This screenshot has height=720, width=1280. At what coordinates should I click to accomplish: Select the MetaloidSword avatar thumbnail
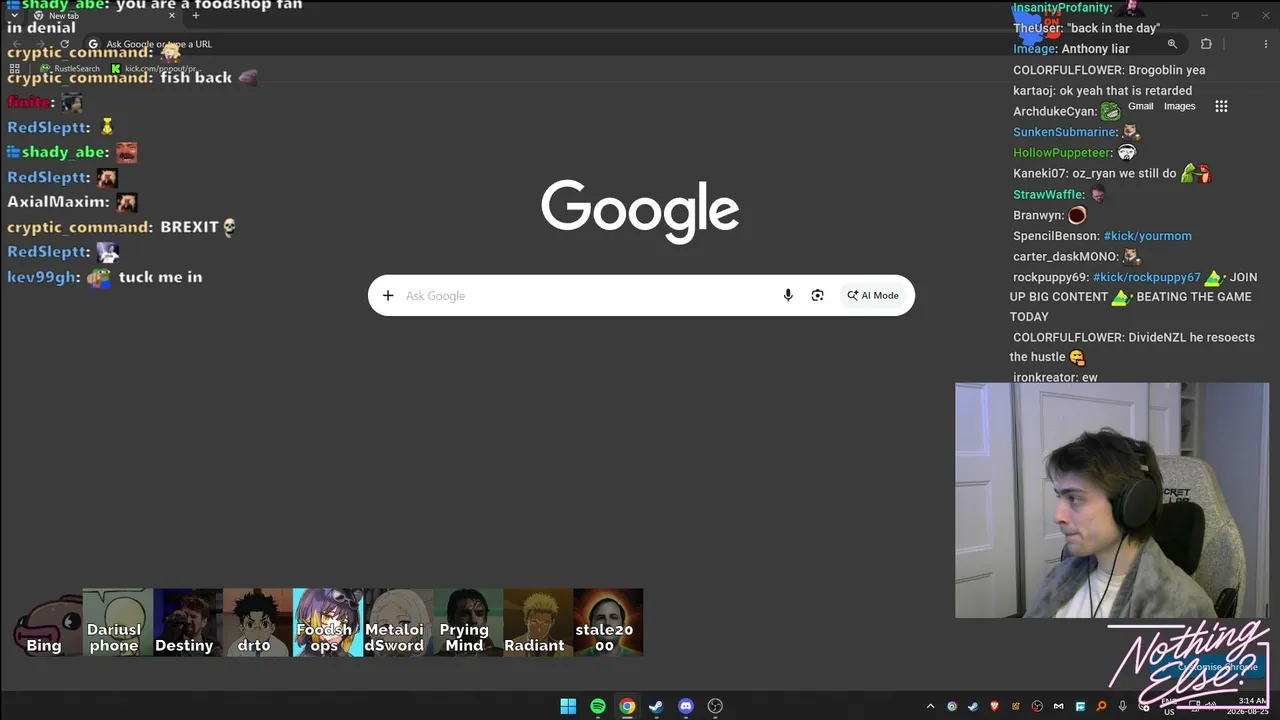397,622
